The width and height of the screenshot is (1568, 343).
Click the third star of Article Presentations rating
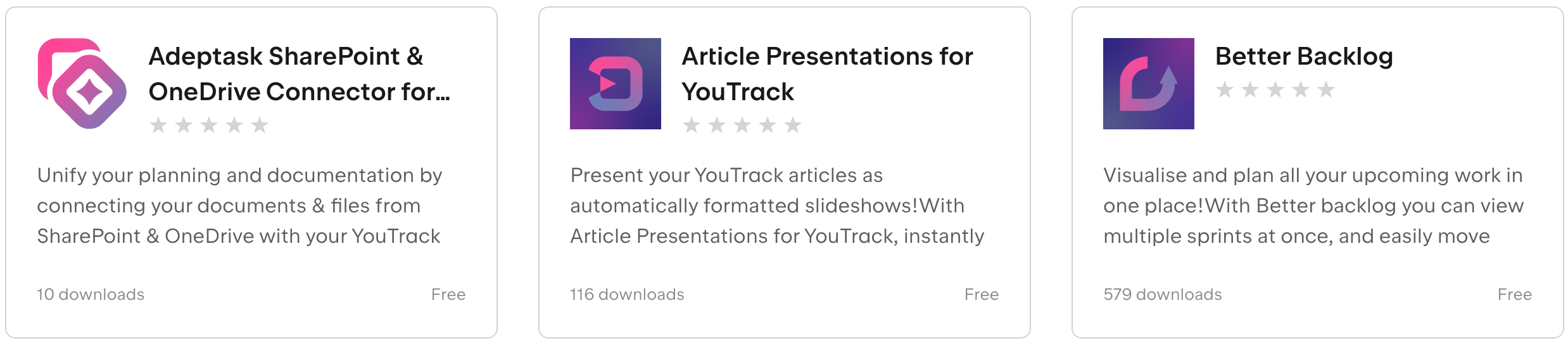pyautogui.click(x=742, y=126)
